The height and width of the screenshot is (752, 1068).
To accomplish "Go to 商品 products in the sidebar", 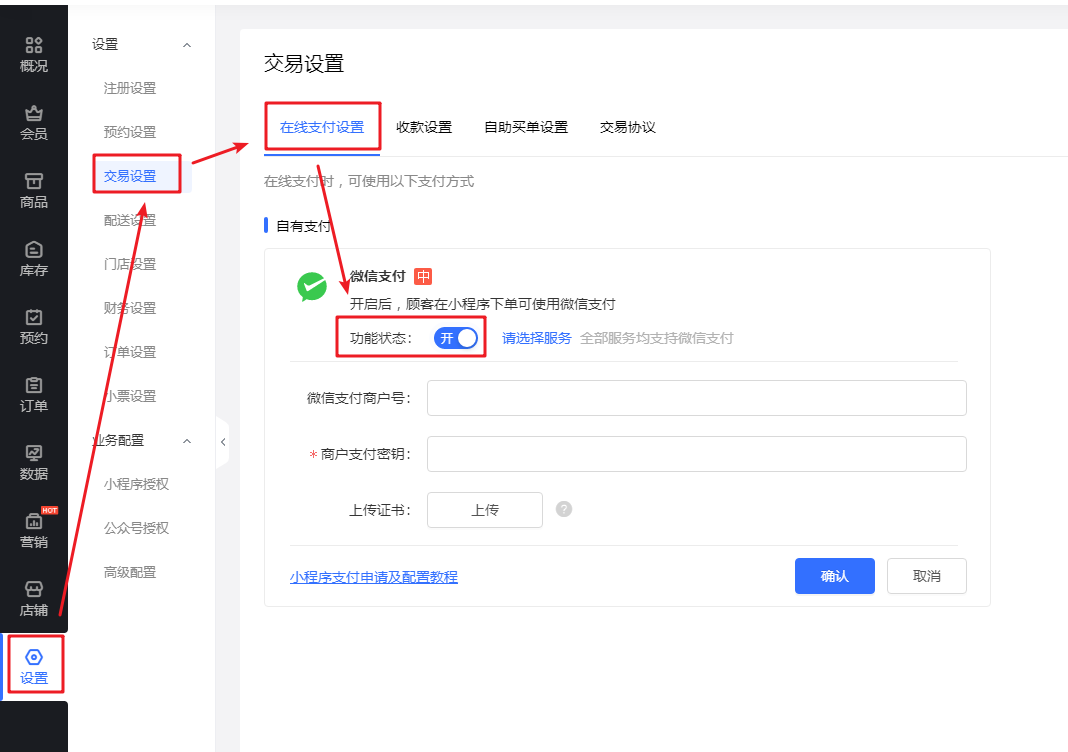I will pyautogui.click(x=33, y=191).
